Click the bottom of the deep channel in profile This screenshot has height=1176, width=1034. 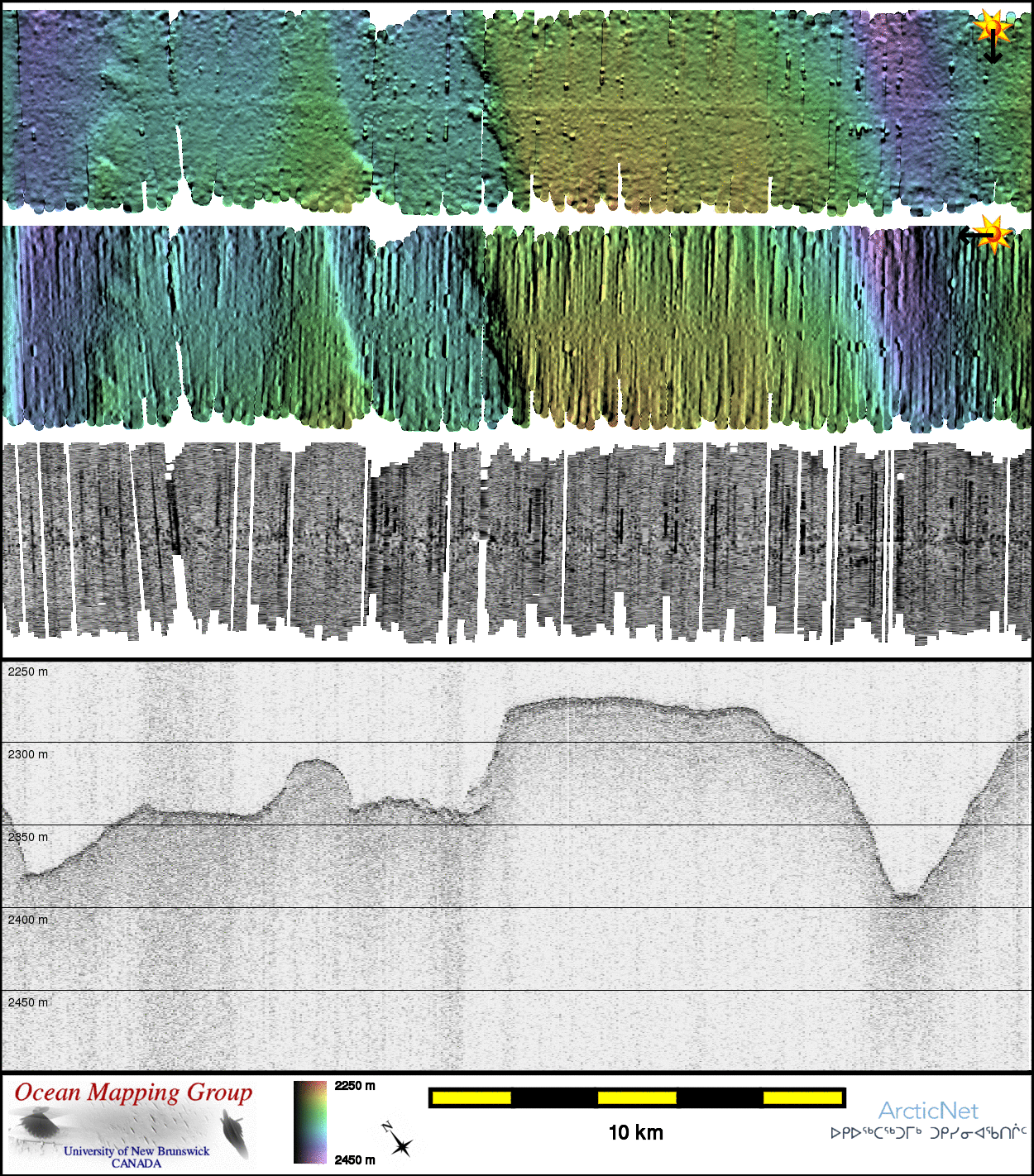905,896
